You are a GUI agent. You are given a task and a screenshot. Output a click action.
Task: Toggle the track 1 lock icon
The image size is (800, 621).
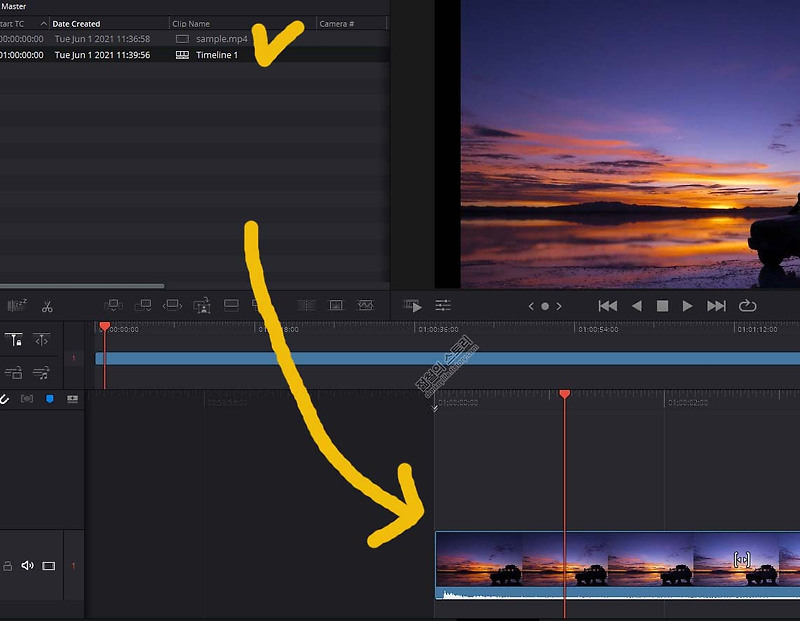click(x=8, y=566)
